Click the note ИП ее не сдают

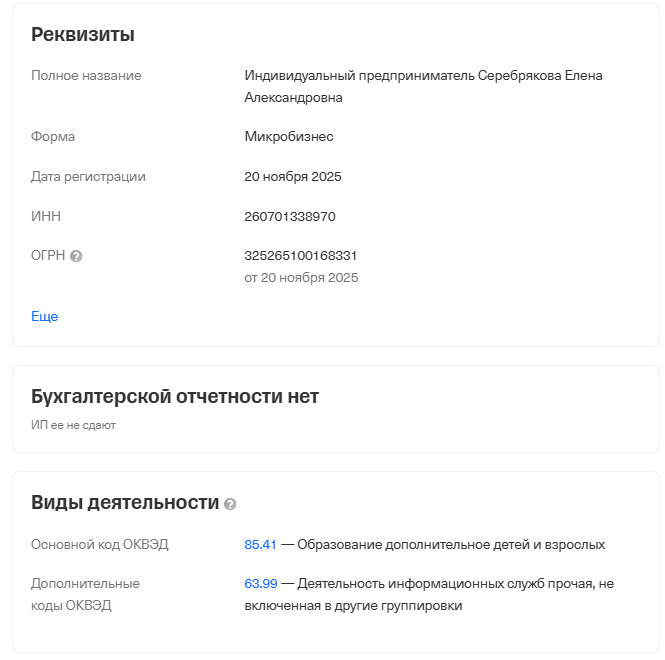tap(73, 425)
